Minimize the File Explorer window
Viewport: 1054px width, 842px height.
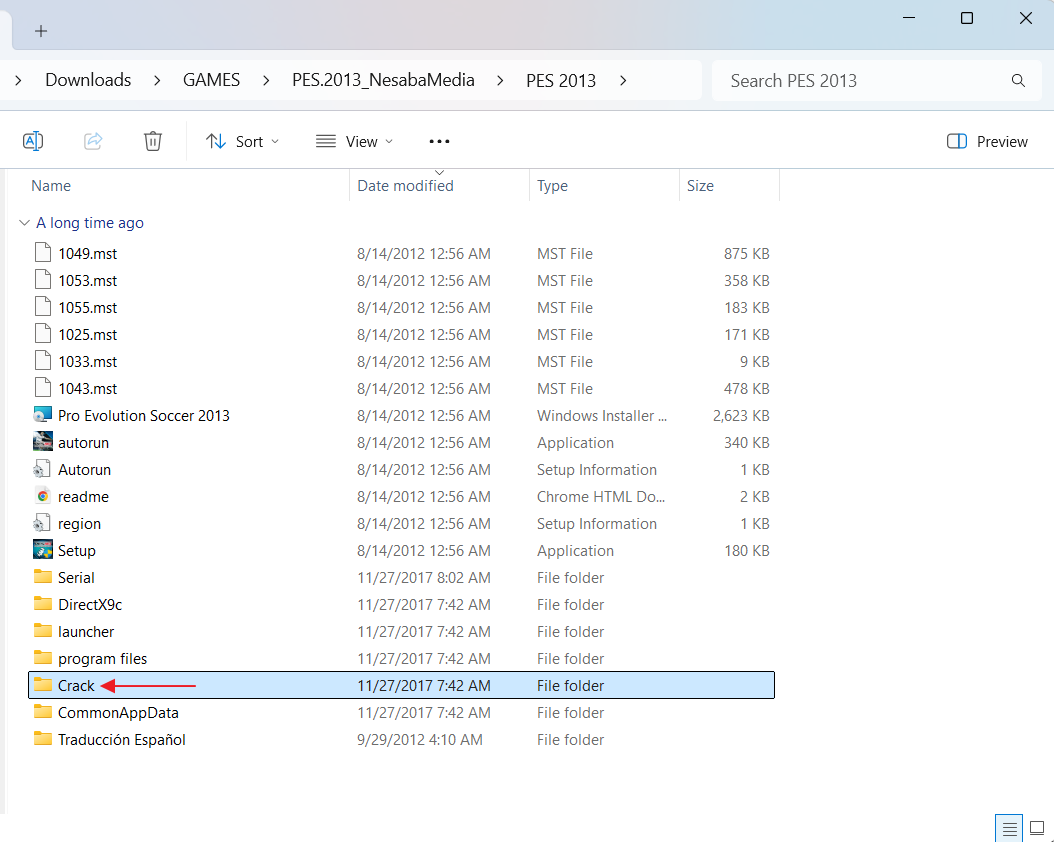coord(909,18)
